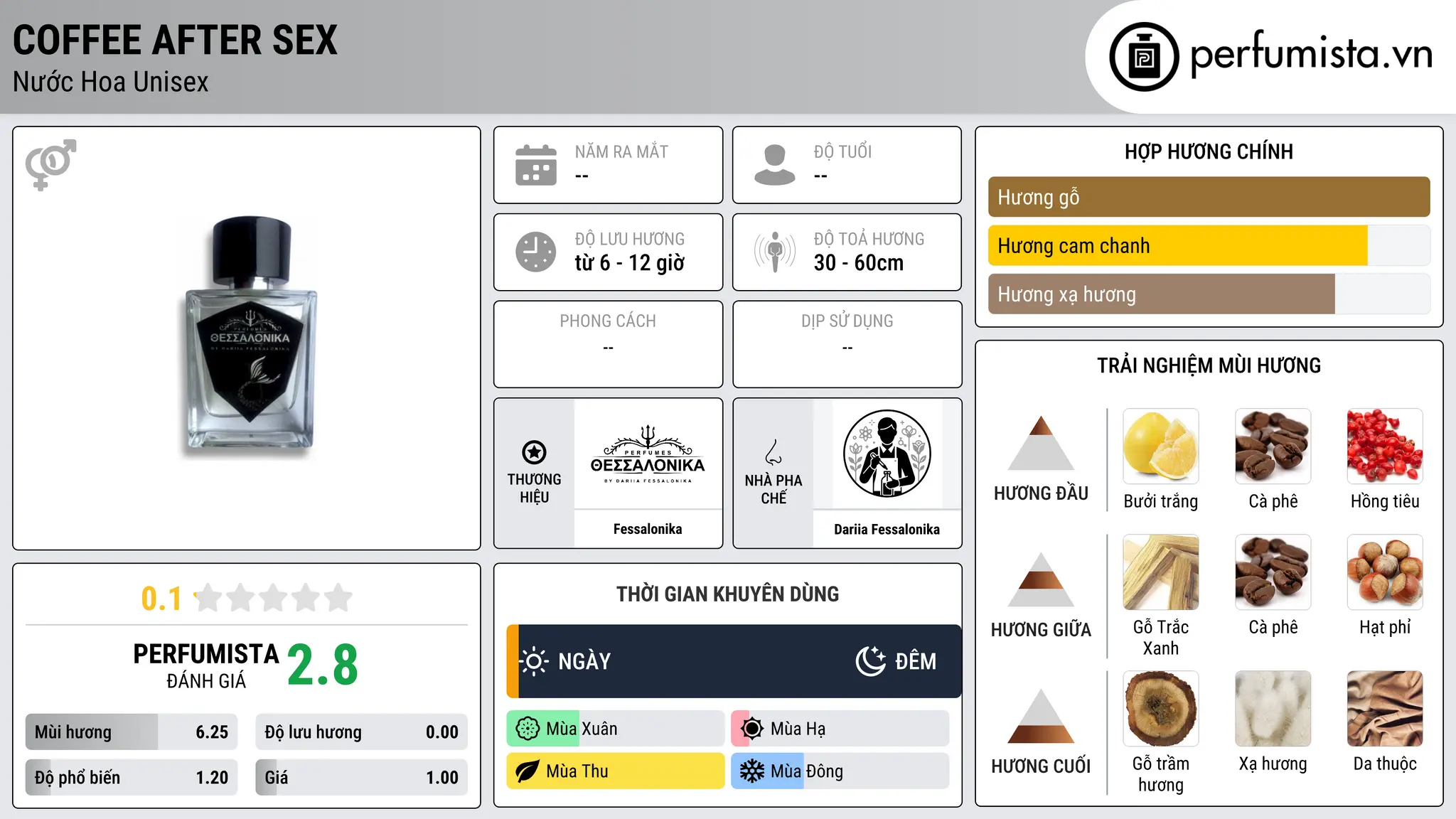
Task: Open the Fessalonika brand logo image
Action: pos(648,454)
